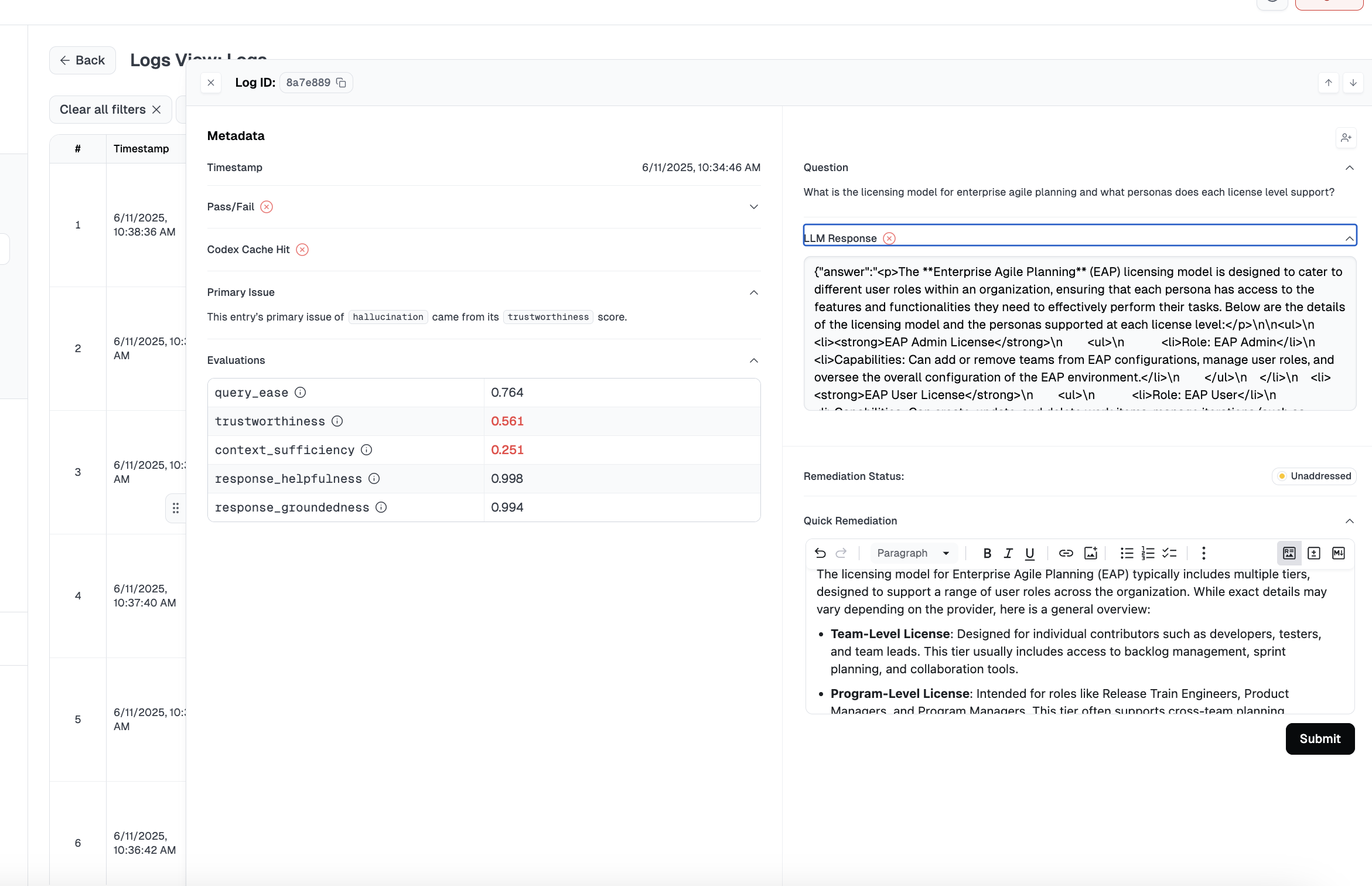This screenshot has height=886, width=1372.
Task: Switch to diff source view
Action: click(x=1314, y=553)
